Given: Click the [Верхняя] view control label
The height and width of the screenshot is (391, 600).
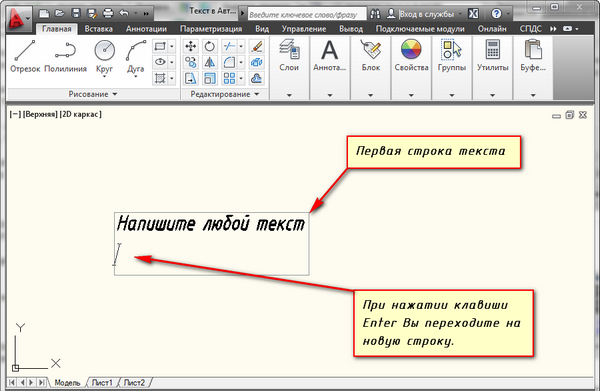Looking at the screenshot, I should 40,114.
